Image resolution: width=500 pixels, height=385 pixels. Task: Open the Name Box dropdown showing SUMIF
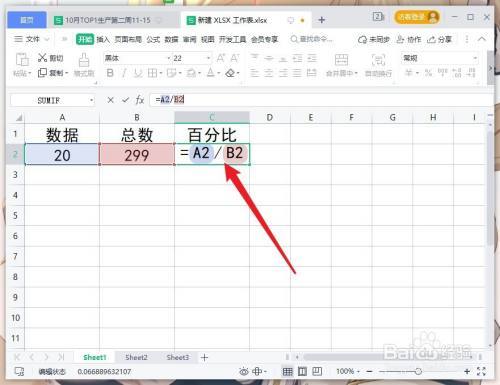click(91, 100)
